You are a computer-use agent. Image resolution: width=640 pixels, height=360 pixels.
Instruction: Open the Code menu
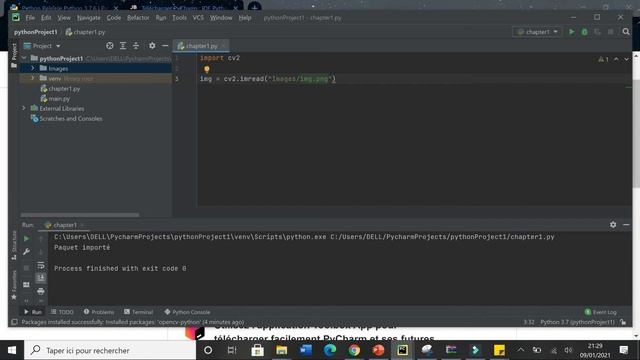114,18
